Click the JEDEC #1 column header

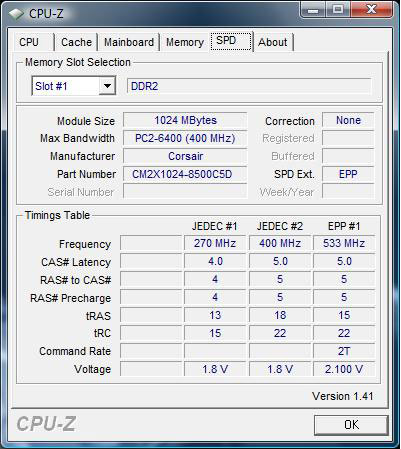[x=214, y=226]
